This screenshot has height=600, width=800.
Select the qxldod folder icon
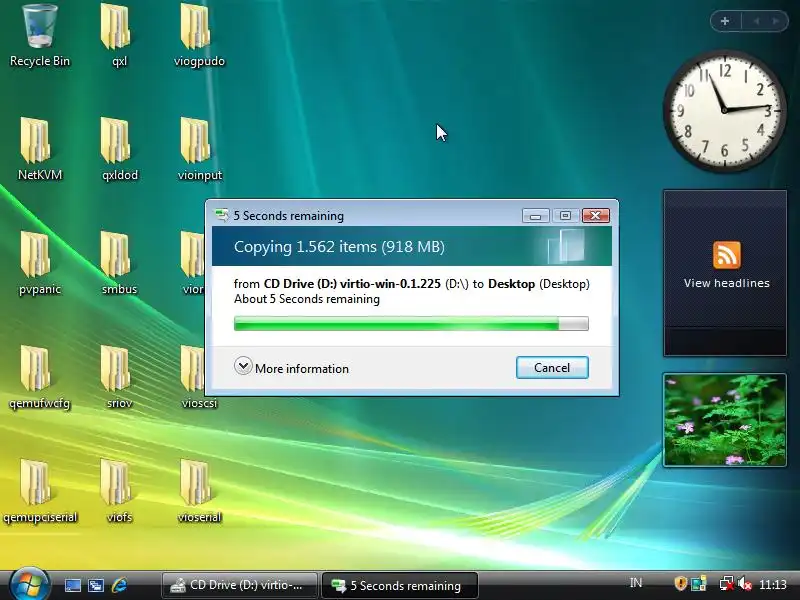coord(119,149)
